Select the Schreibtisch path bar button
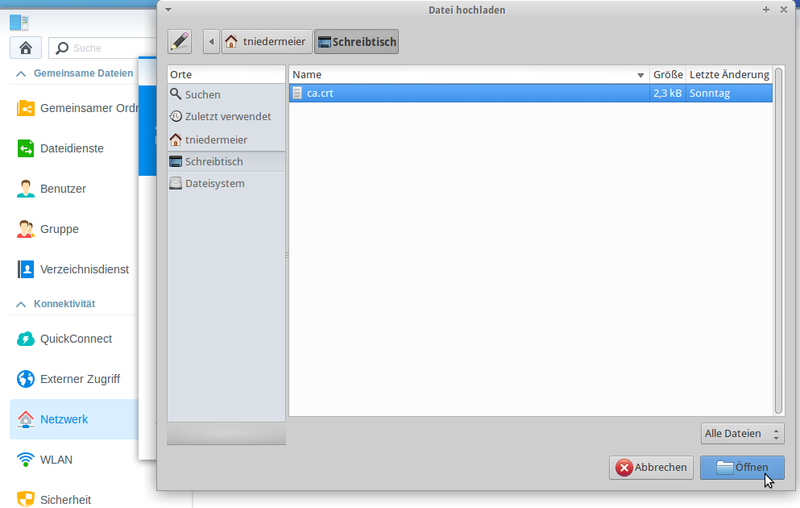The image size is (800, 508). tap(357, 42)
